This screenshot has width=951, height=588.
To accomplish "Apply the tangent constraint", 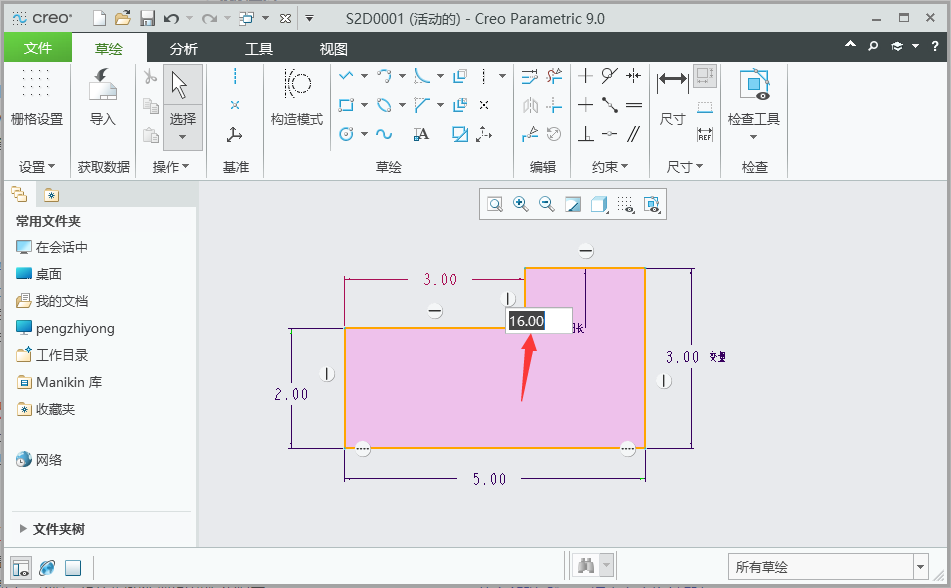I will 610,76.
